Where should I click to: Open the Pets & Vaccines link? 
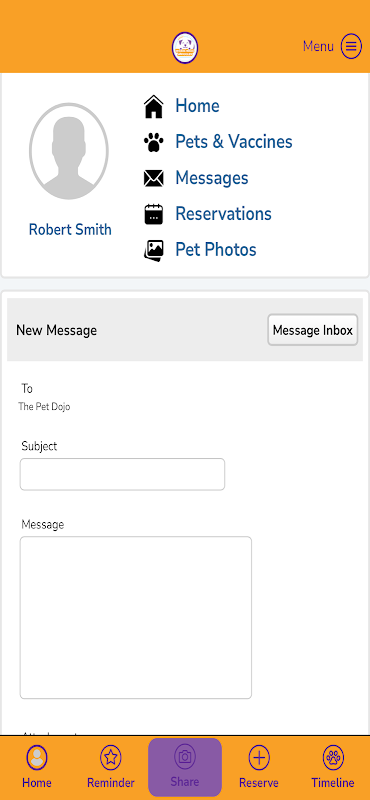point(234,141)
